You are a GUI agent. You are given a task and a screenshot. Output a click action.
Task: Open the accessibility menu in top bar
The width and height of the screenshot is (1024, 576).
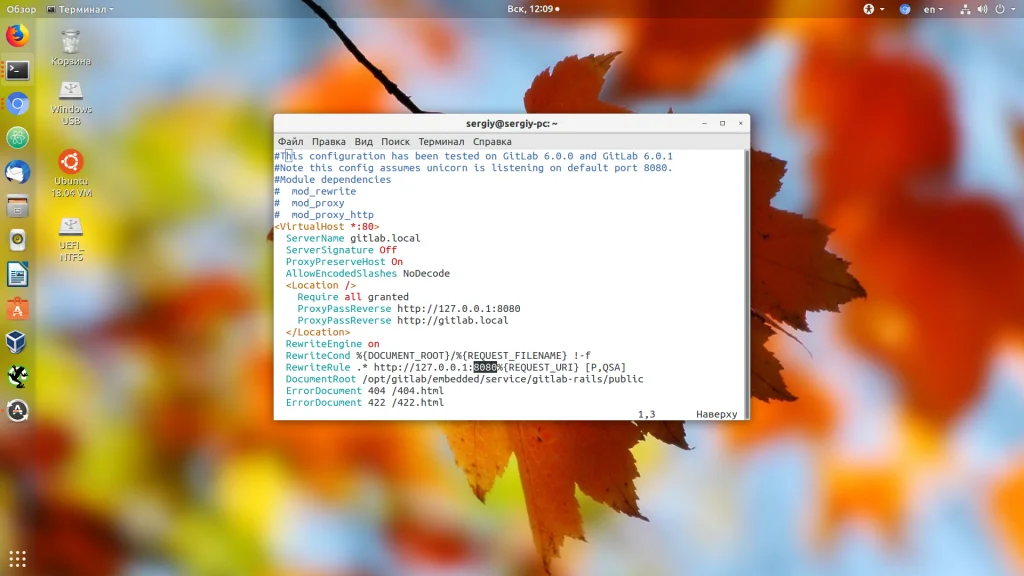[x=868, y=9]
